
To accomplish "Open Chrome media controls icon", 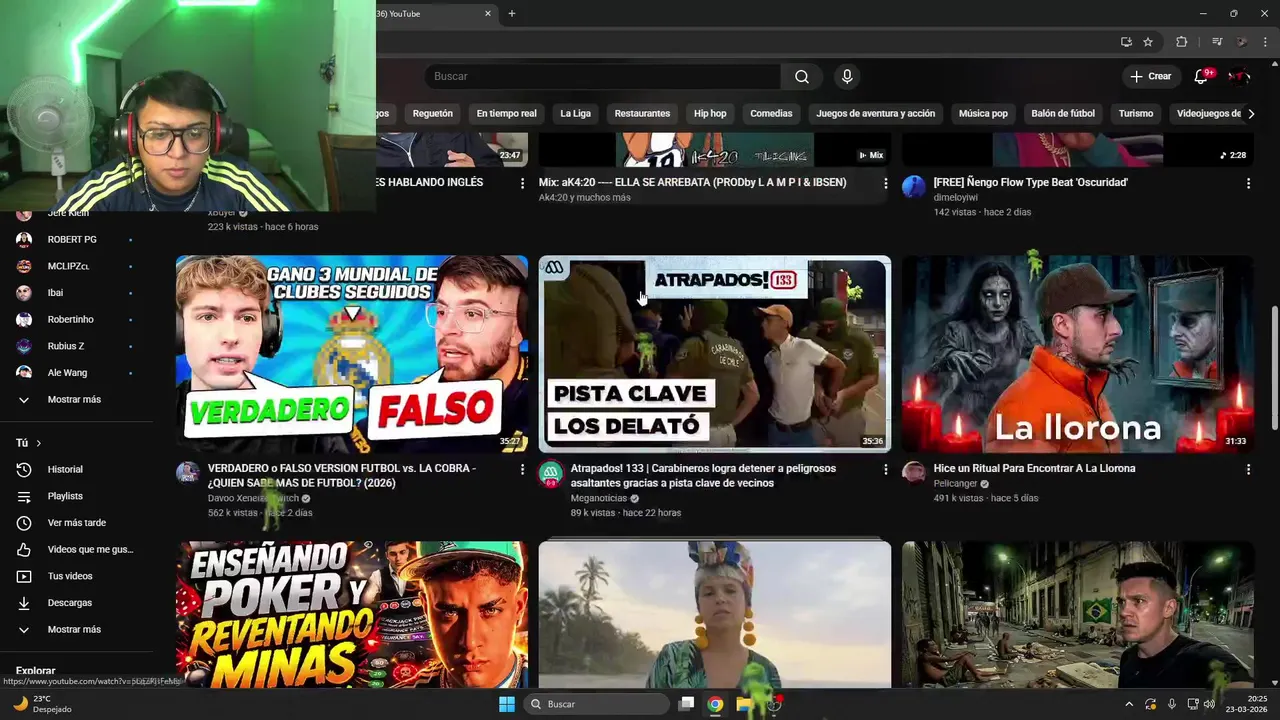I will [x=1216, y=42].
